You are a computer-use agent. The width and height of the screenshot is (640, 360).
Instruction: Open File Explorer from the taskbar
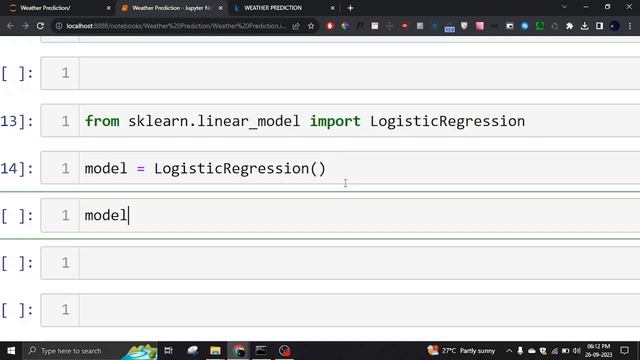point(215,351)
